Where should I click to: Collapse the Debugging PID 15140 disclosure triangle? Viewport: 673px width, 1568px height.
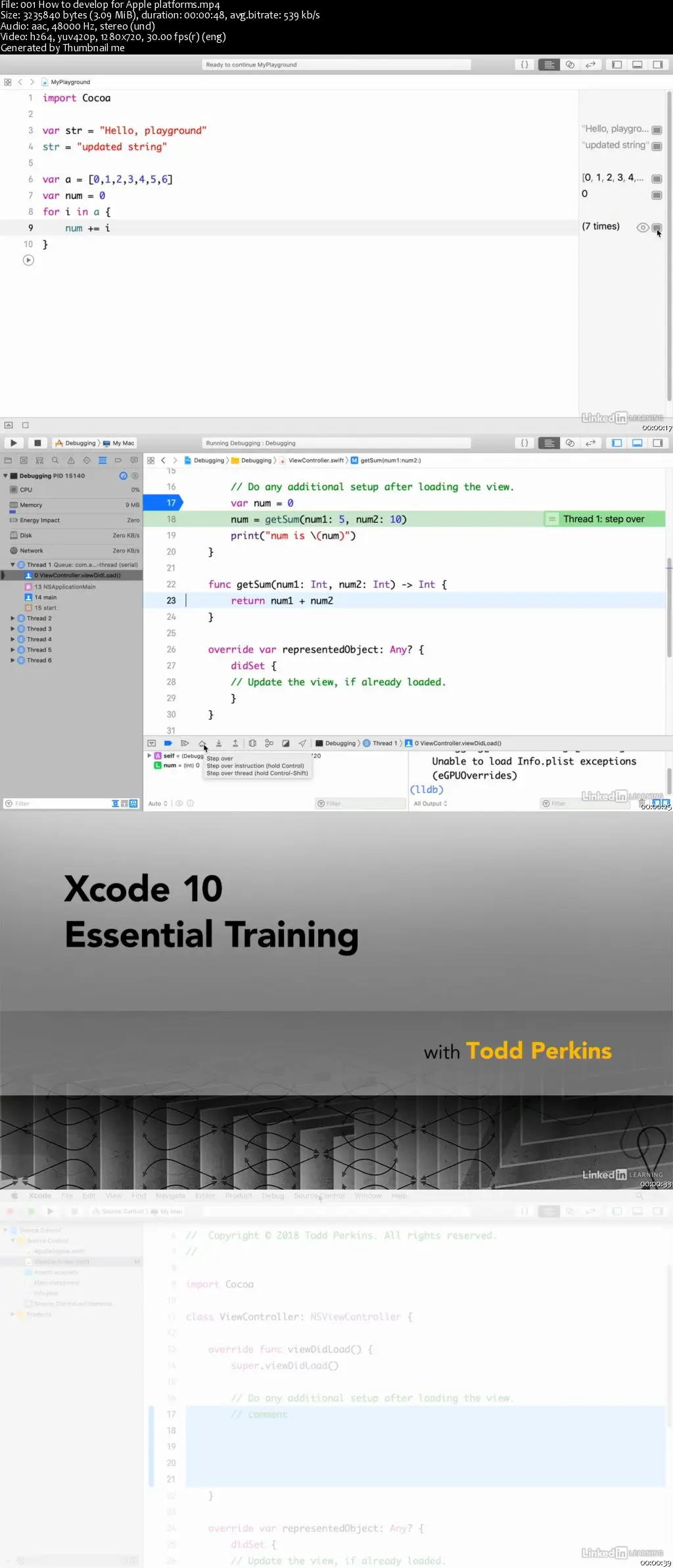coord(6,476)
